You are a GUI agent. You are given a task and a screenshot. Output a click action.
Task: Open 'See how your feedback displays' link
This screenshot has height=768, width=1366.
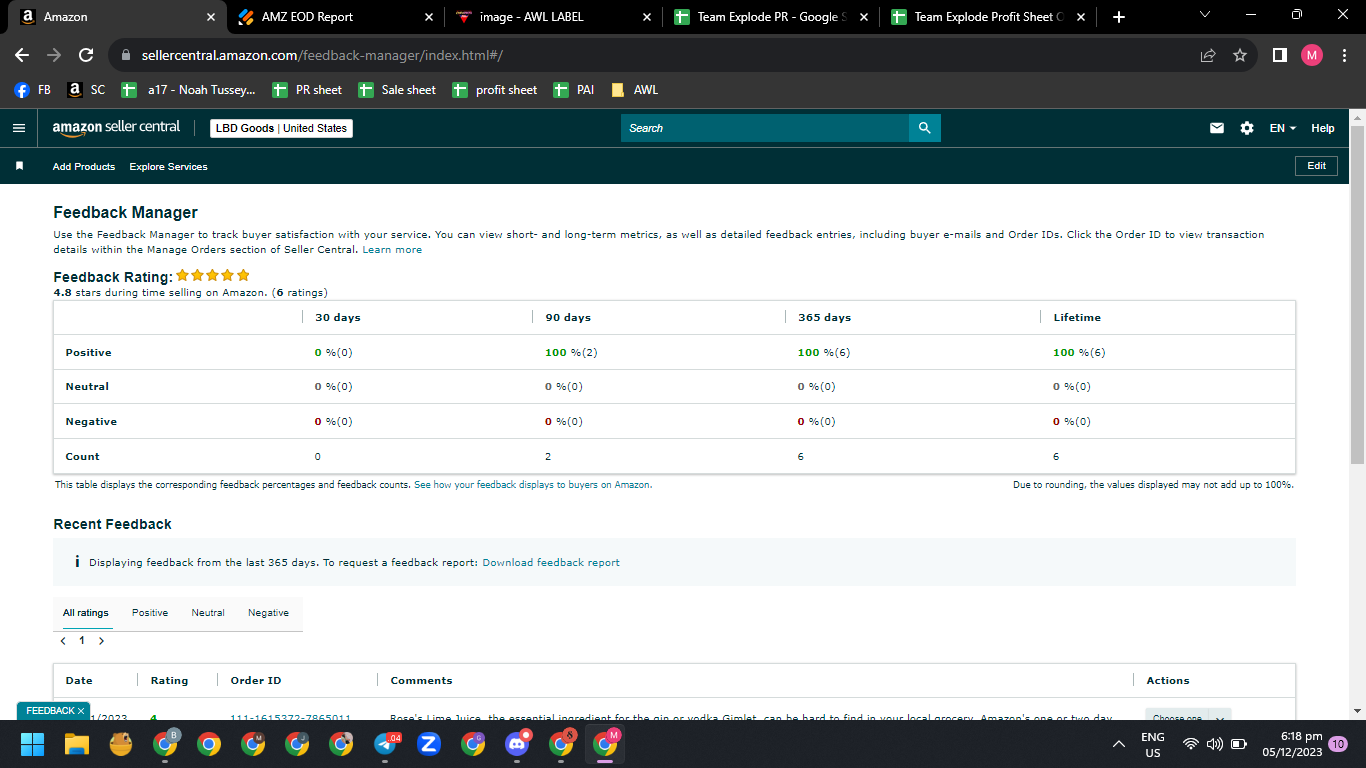533,485
